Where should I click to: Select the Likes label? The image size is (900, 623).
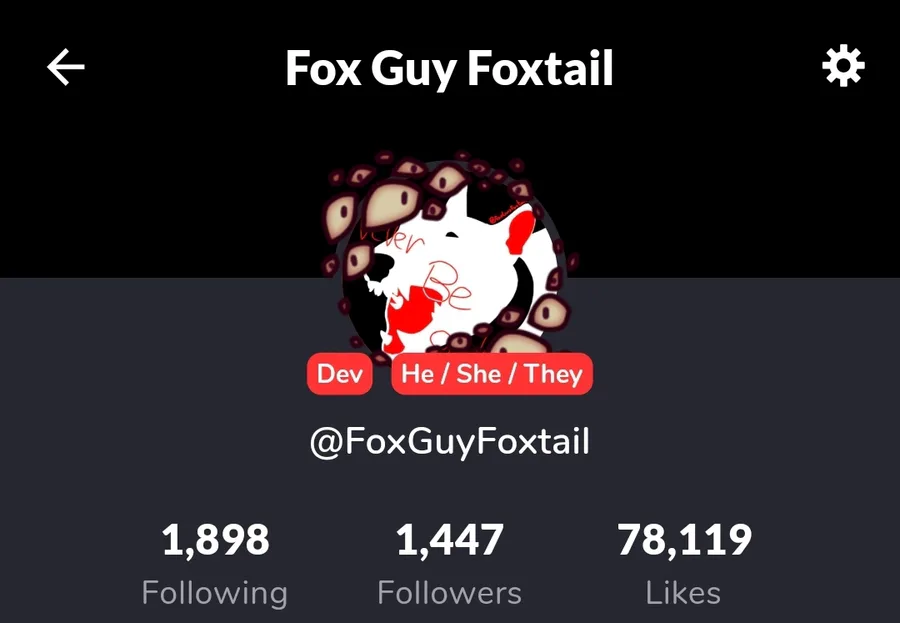(683, 593)
